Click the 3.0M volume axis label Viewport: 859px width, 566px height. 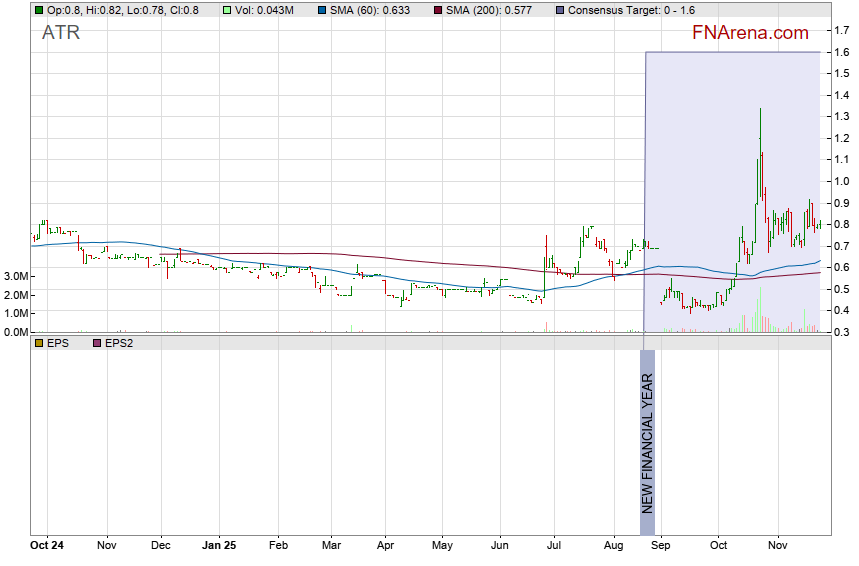(x=14, y=276)
